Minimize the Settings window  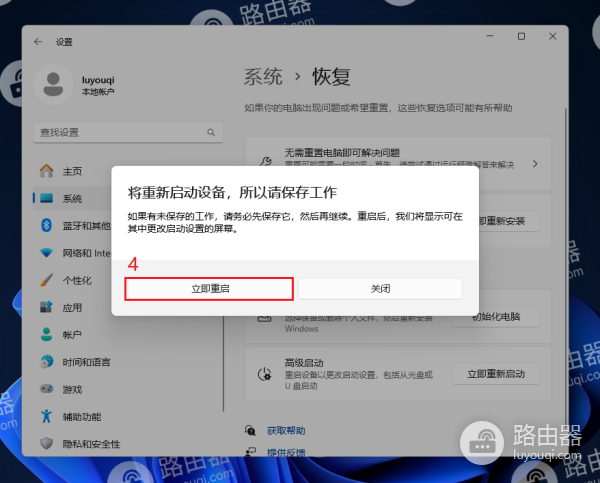(x=490, y=36)
